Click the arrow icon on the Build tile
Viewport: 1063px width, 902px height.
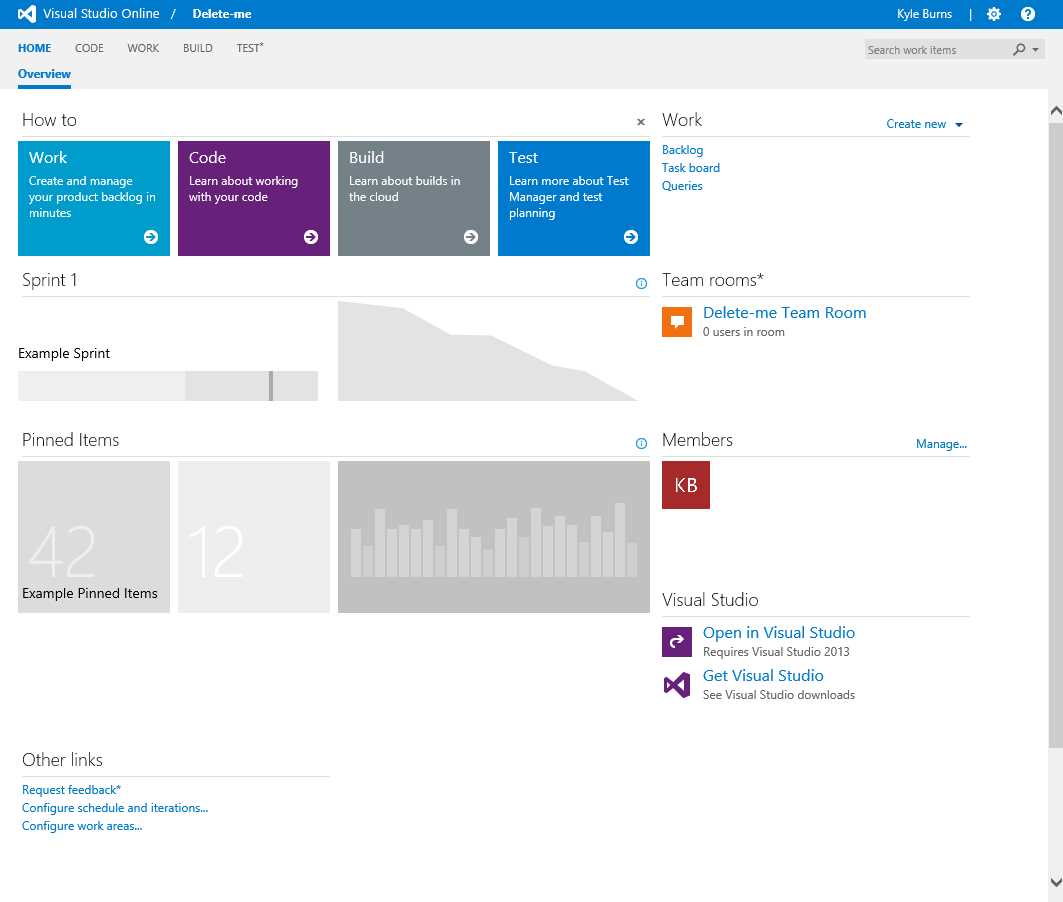pos(470,237)
